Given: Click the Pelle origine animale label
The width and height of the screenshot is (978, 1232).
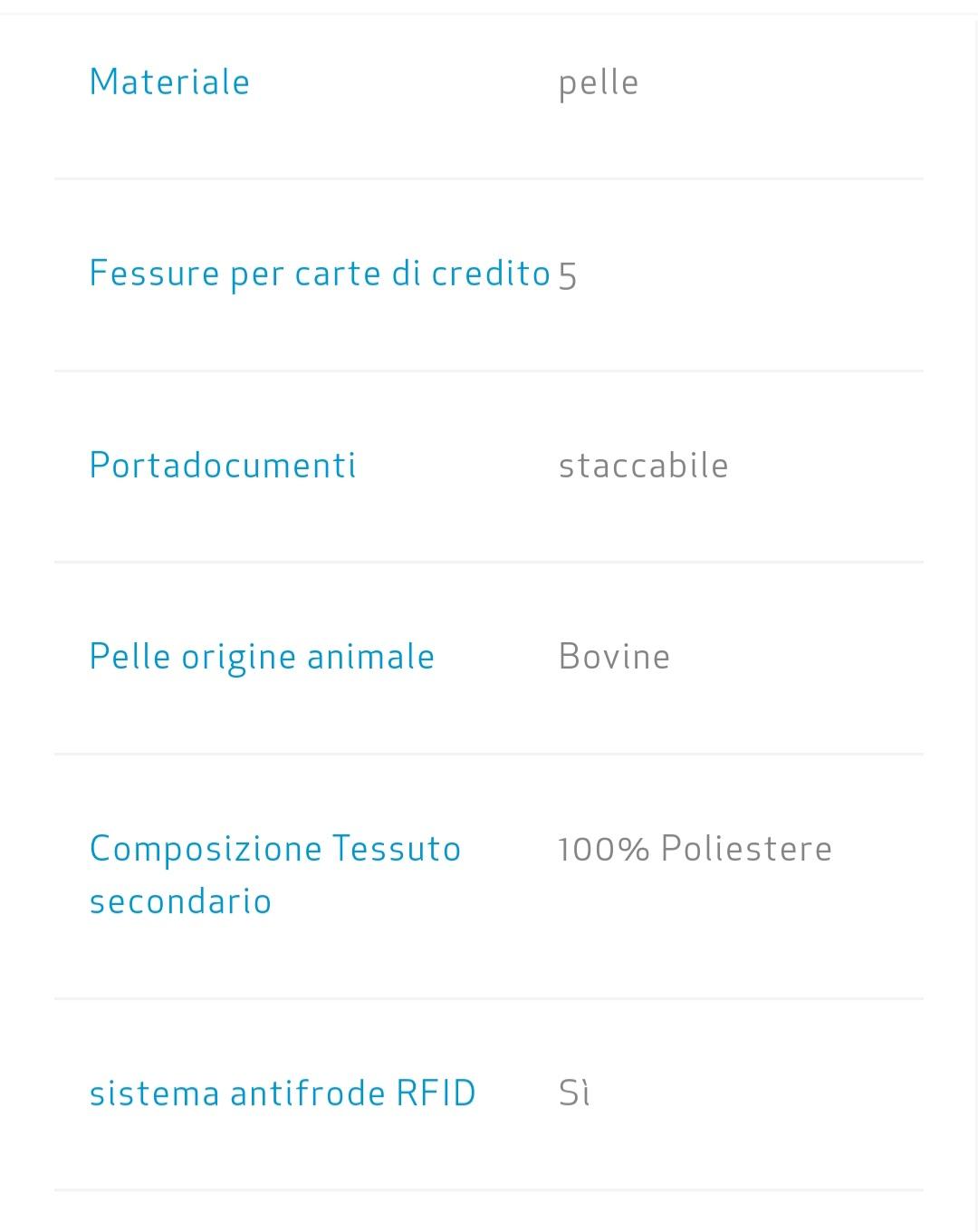Looking at the screenshot, I should (262, 657).
